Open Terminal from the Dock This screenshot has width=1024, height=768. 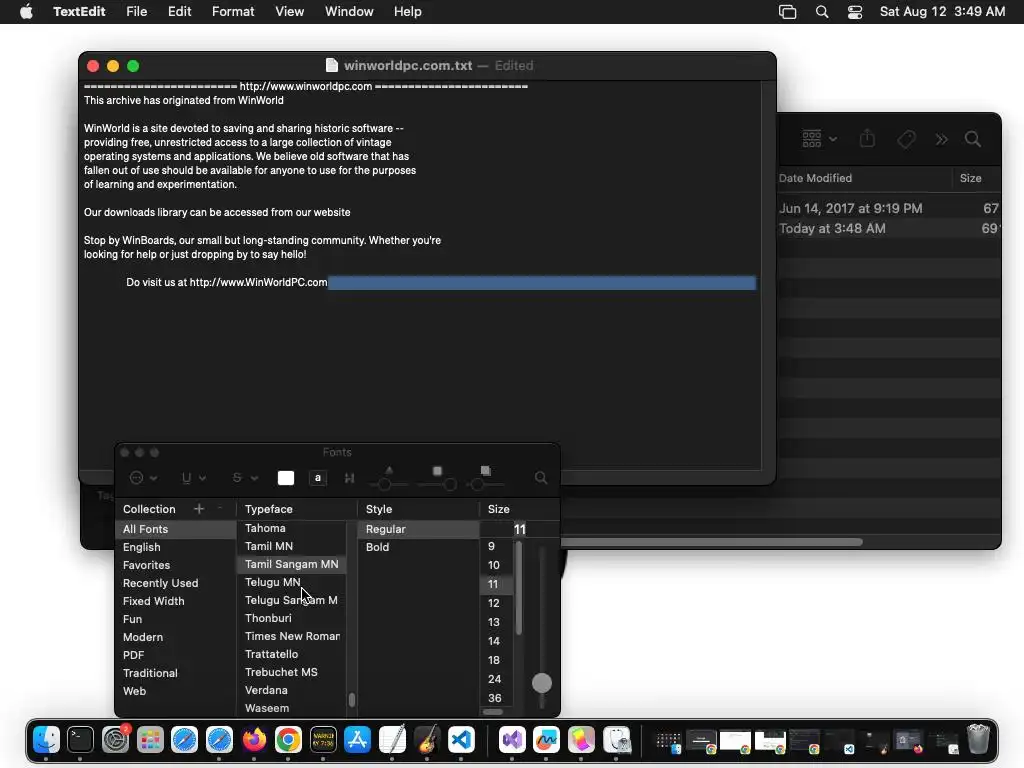click(80, 740)
